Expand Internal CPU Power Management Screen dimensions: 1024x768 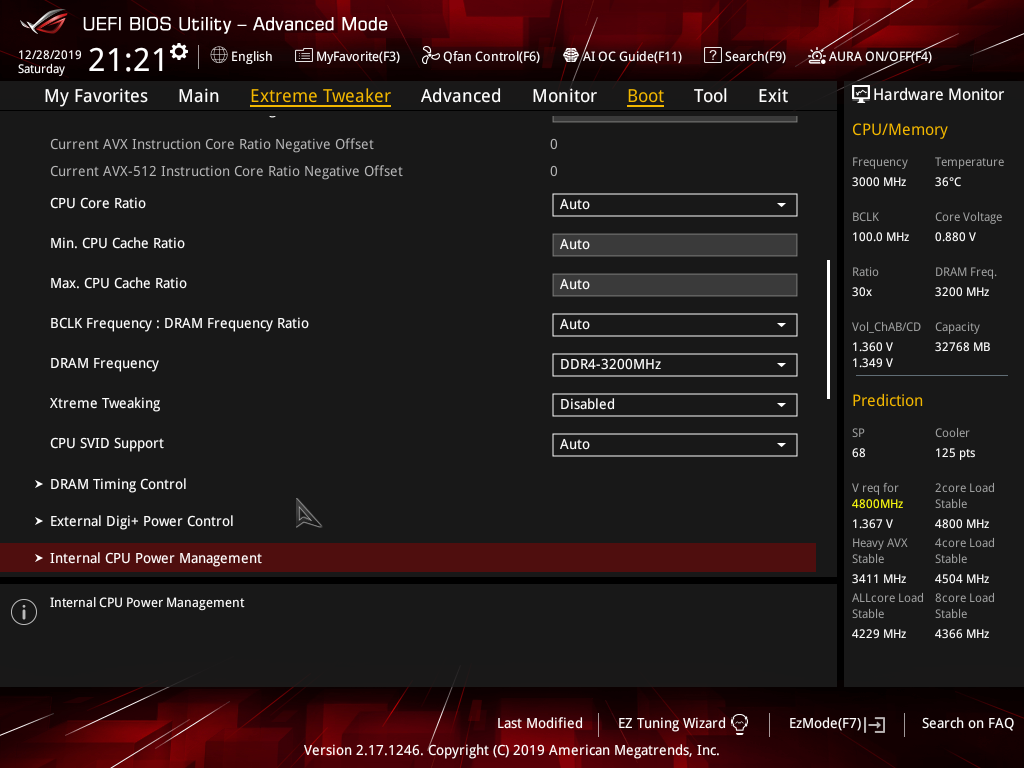tap(408, 558)
